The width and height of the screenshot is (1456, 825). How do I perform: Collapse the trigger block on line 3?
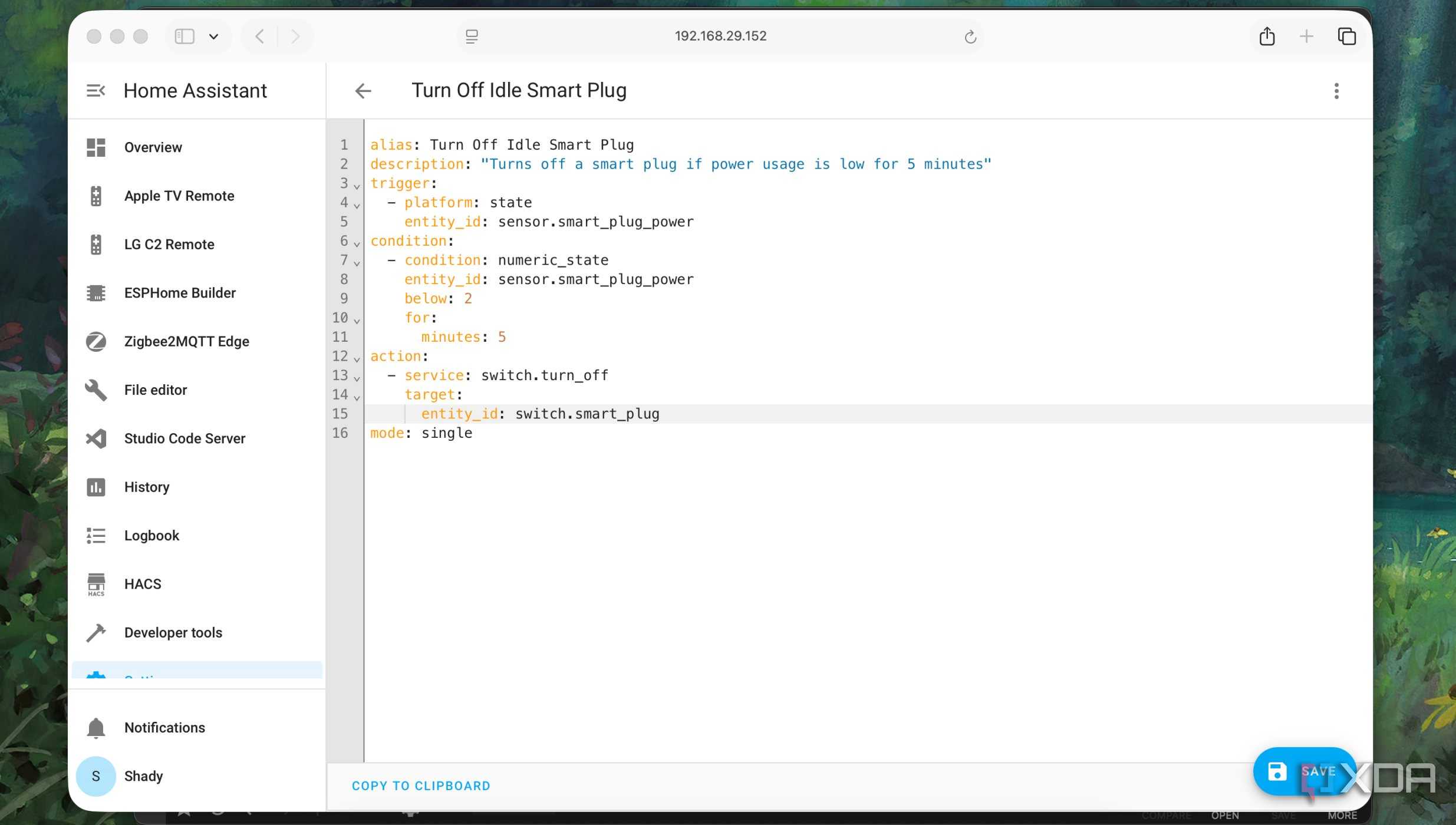coord(357,186)
